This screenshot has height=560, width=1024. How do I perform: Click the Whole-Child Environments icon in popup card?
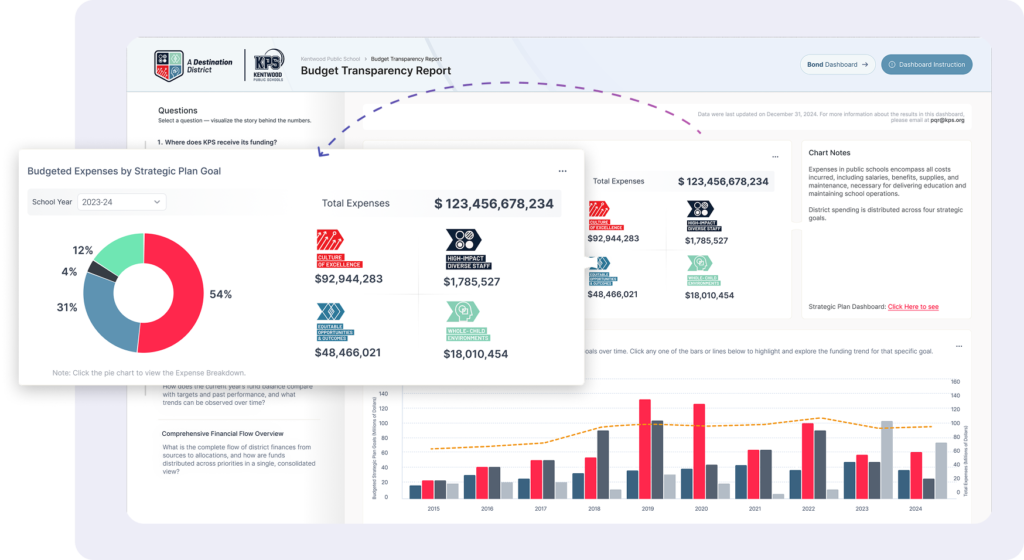(x=462, y=312)
